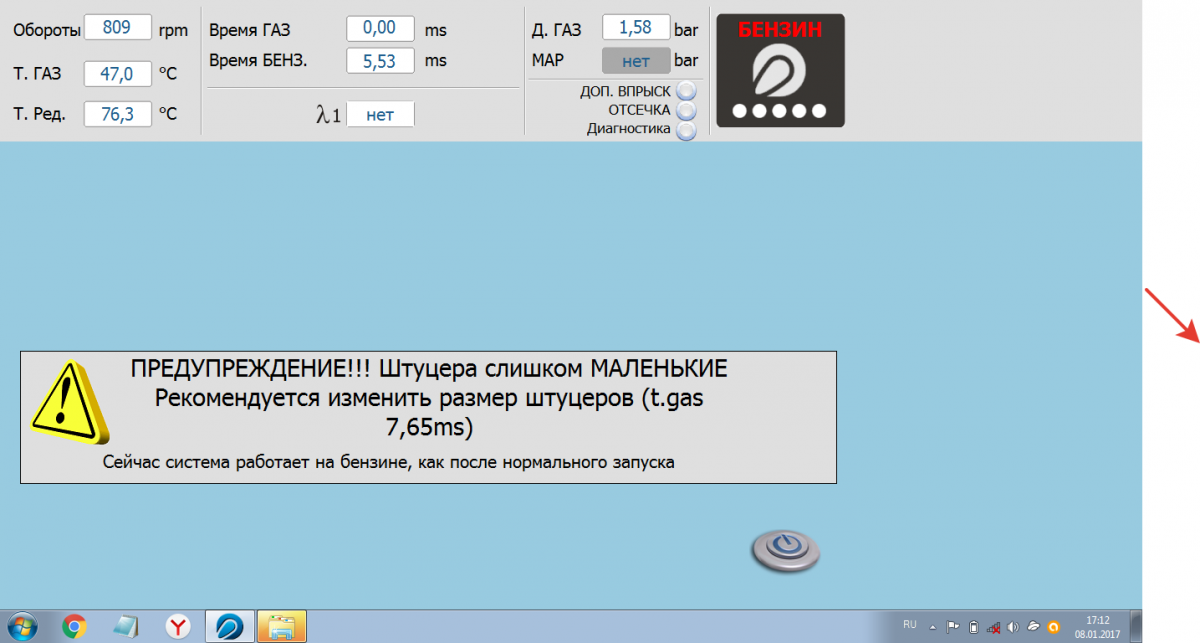Click the volume speaker tray icon
Viewport: 1200px width, 643px height.
pyautogui.click(x=1014, y=628)
